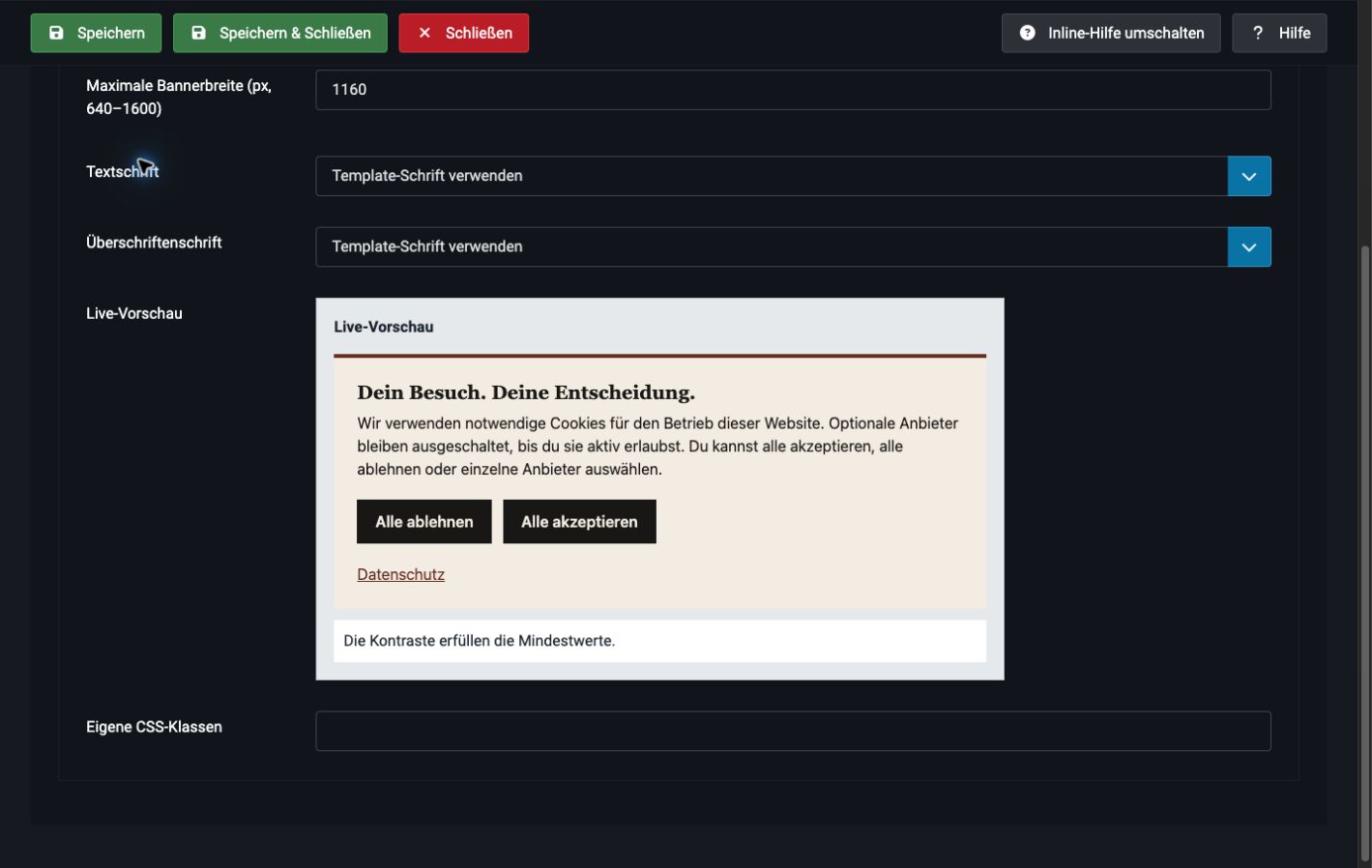
Task: Focus the Eigene CSS-Klassen input field
Action: (793, 732)
